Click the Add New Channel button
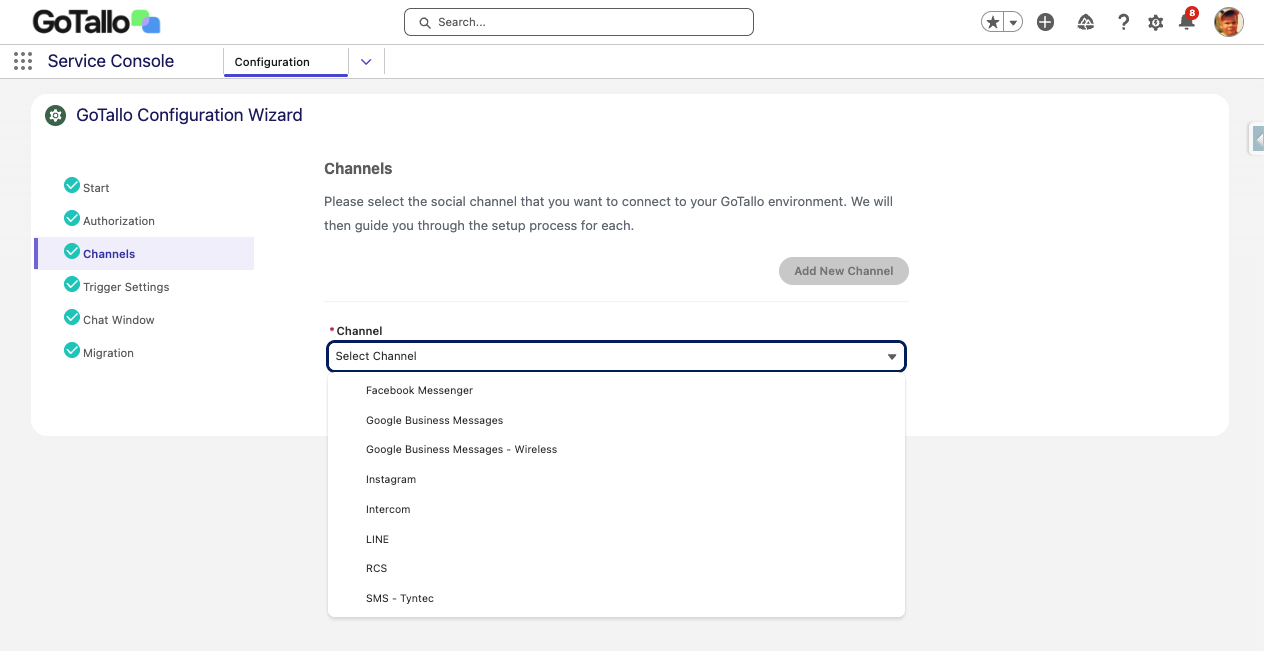The width and height of the screenshot is (1264, 651). click(843, 271)
